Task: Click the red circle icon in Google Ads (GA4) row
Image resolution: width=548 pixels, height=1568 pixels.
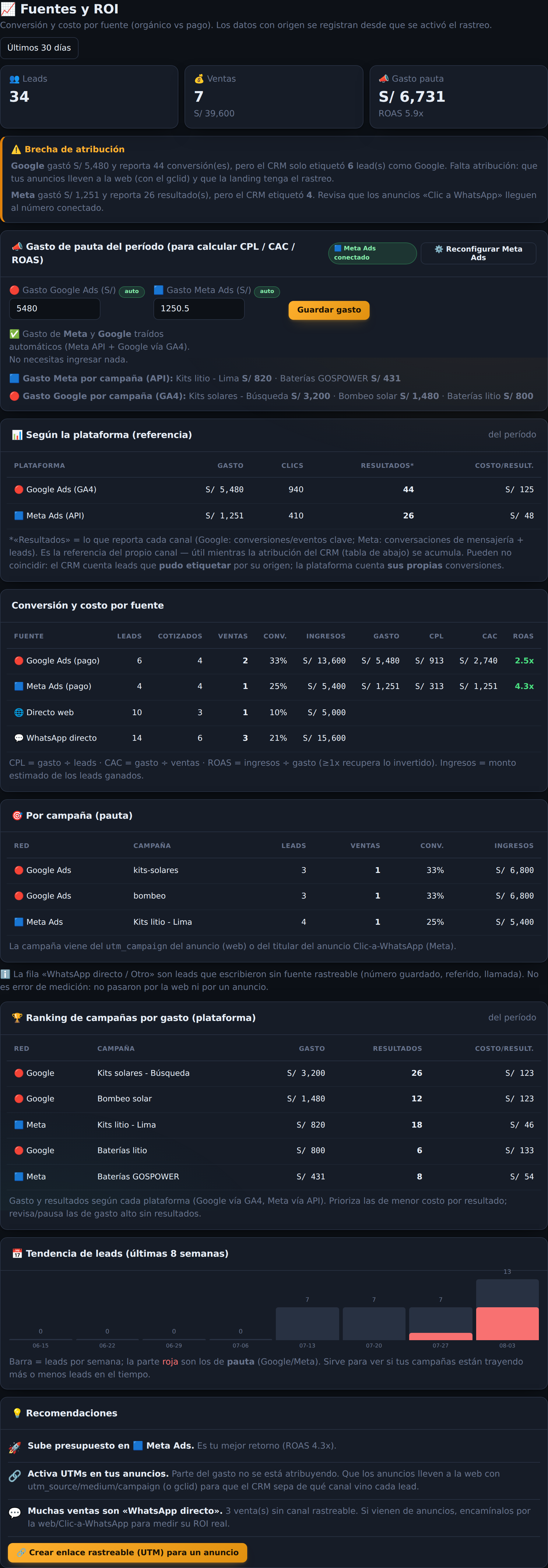Action: point(19,489)
